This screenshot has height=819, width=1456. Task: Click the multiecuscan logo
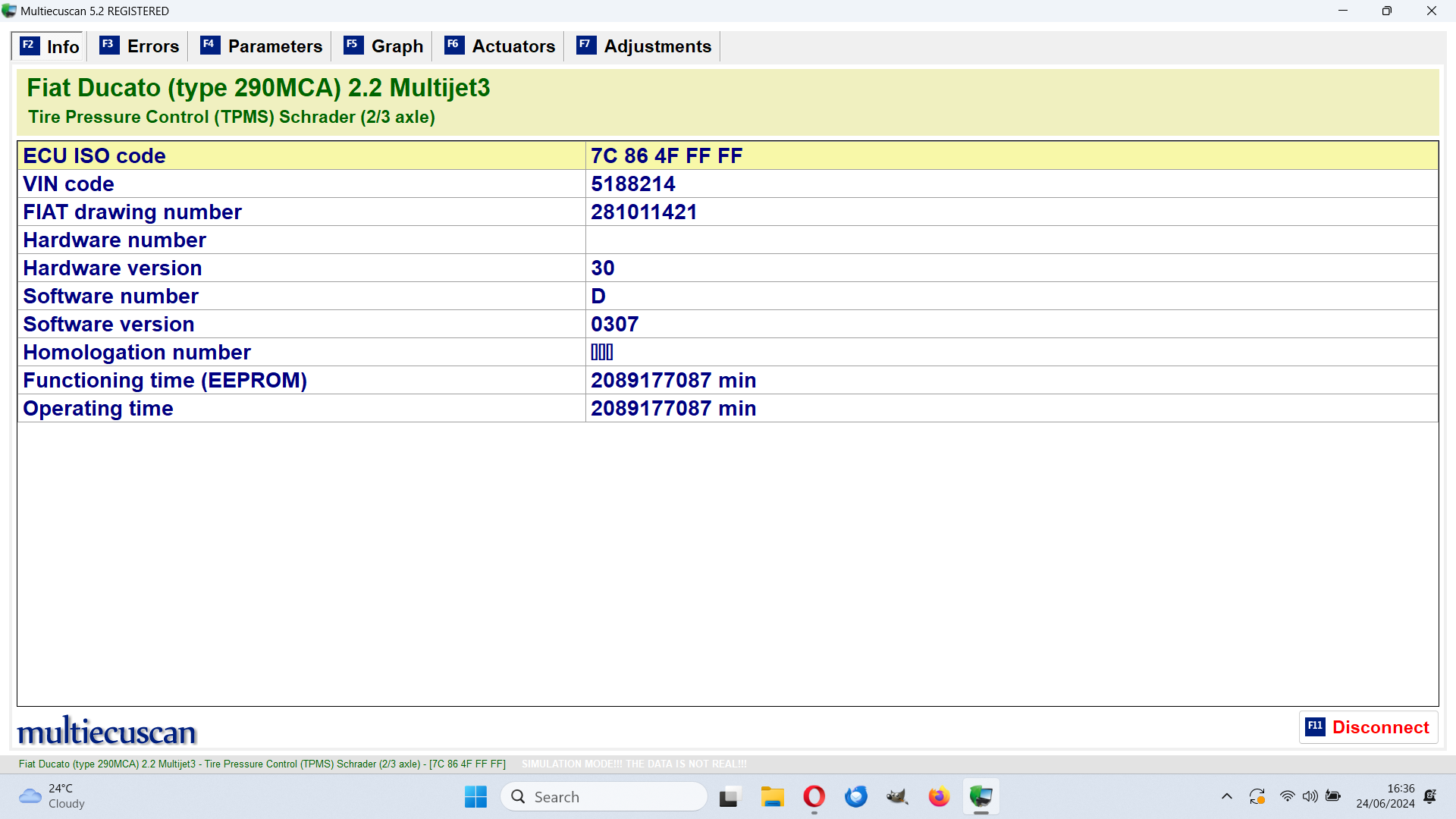(x=107, y=731)
